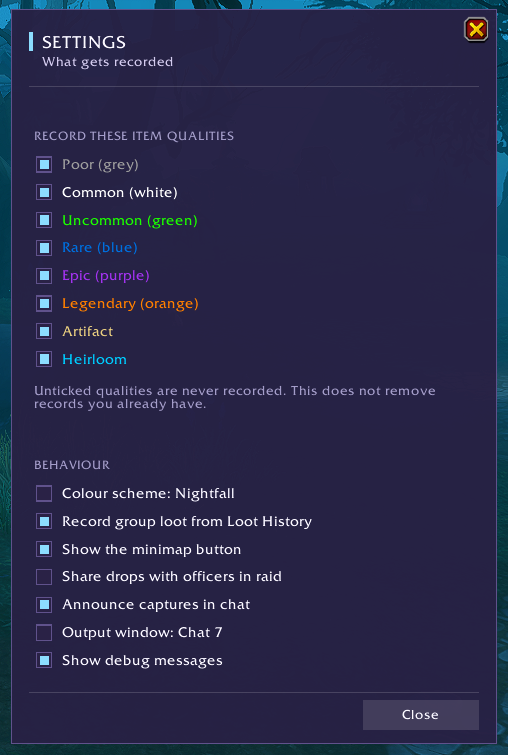Enable Share drops with officers in raid
Viewport: 508px width, 755px height.
pyautogui.click(x=44, y=577)
